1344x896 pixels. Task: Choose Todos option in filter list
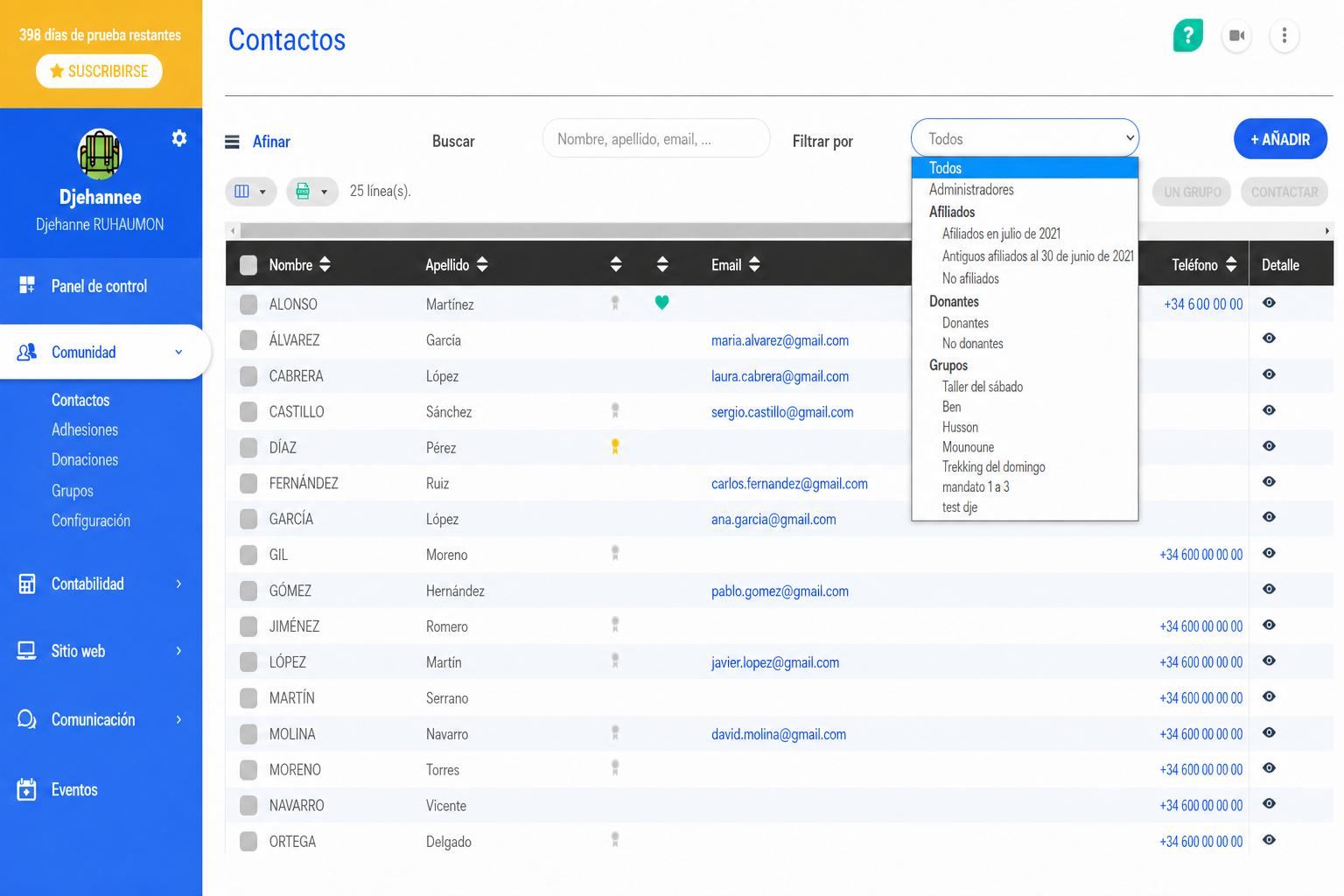(1025, 168)
